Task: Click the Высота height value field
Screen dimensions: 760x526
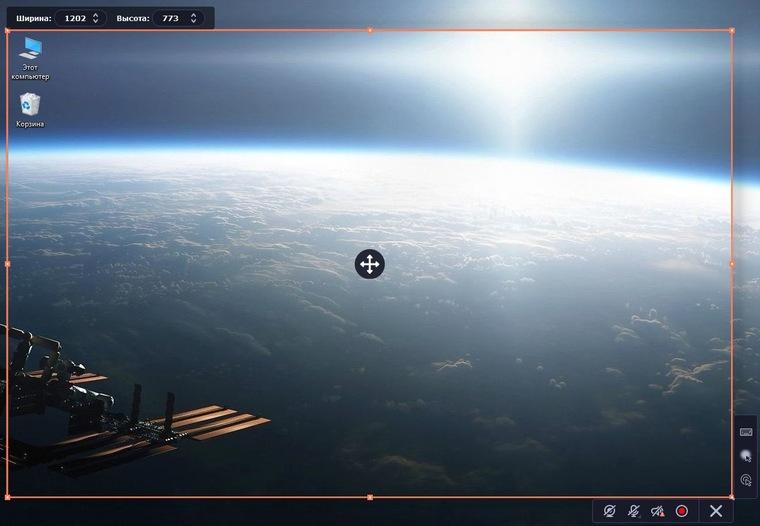Action: tap(171, 18)
